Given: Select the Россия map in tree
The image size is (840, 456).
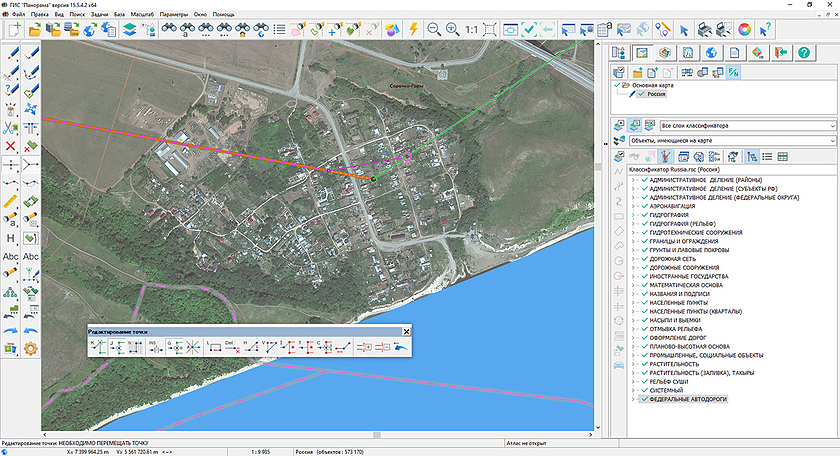Looking at the screenshot, I should click(x=656, y=94).
